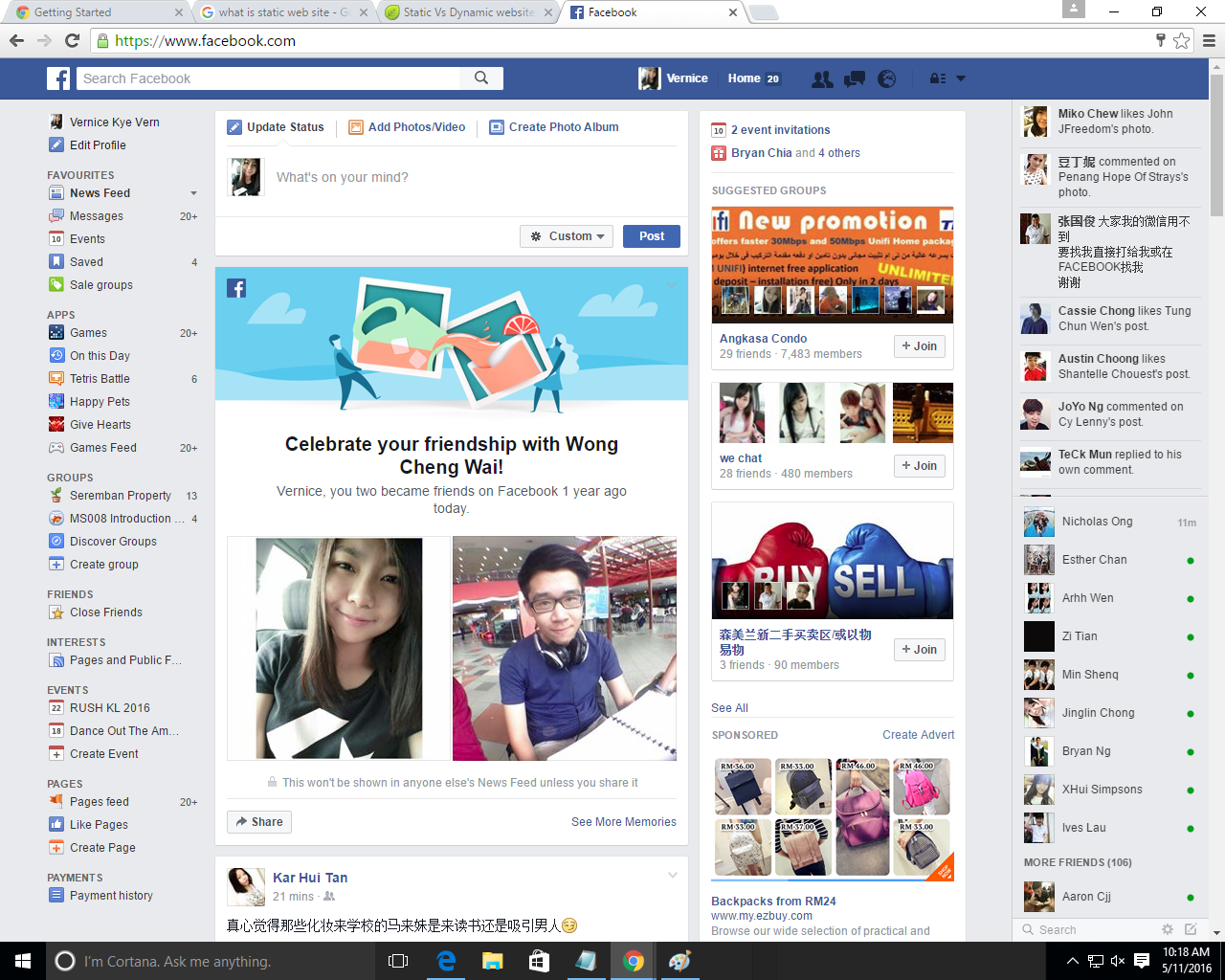
Task: Click the search magnifier button
Action: (481, 78)
